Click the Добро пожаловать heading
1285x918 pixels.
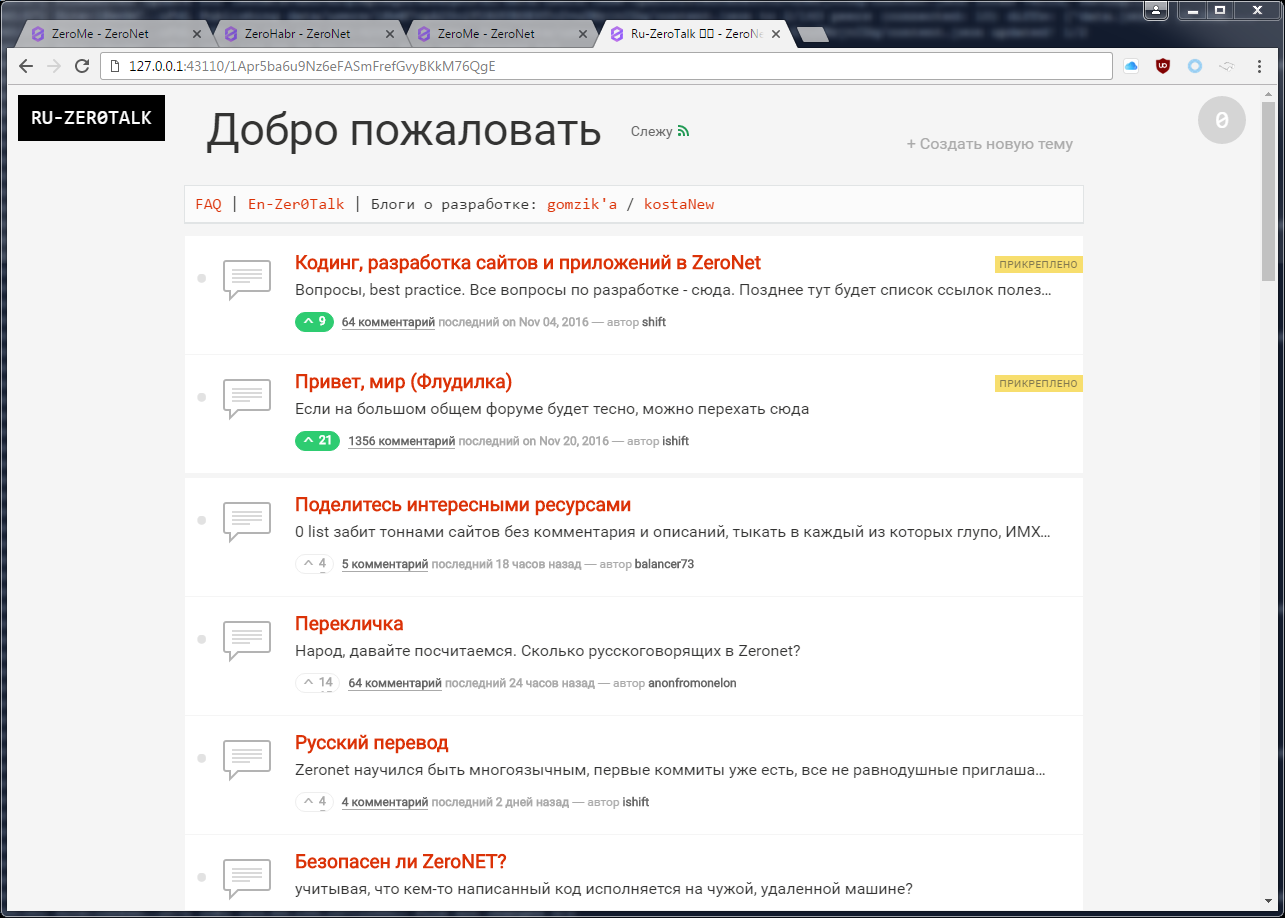(403, 130)
